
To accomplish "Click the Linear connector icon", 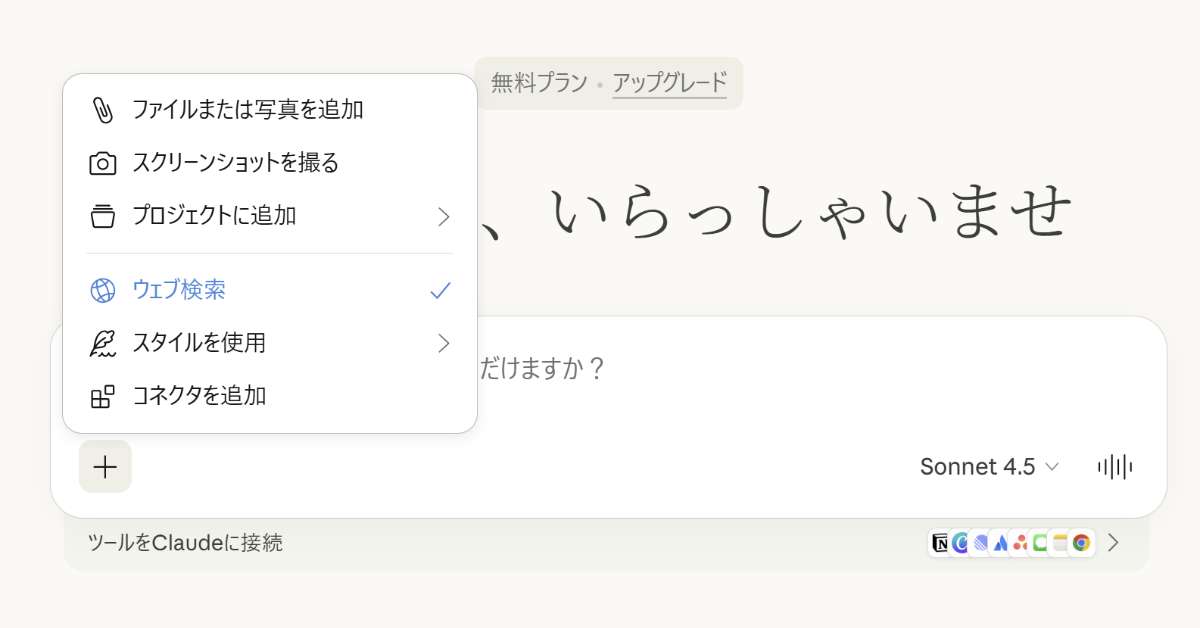I will (979, 543).
